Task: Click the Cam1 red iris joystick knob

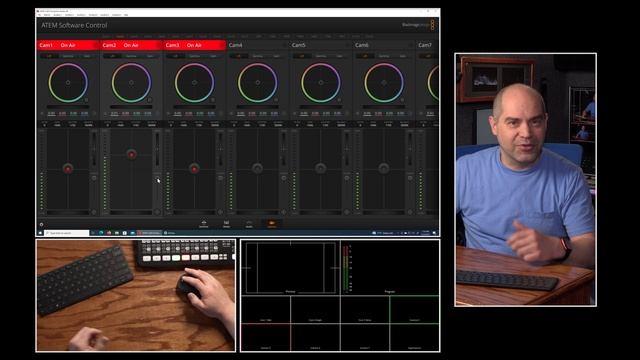Action: click(x=68, y=168)
